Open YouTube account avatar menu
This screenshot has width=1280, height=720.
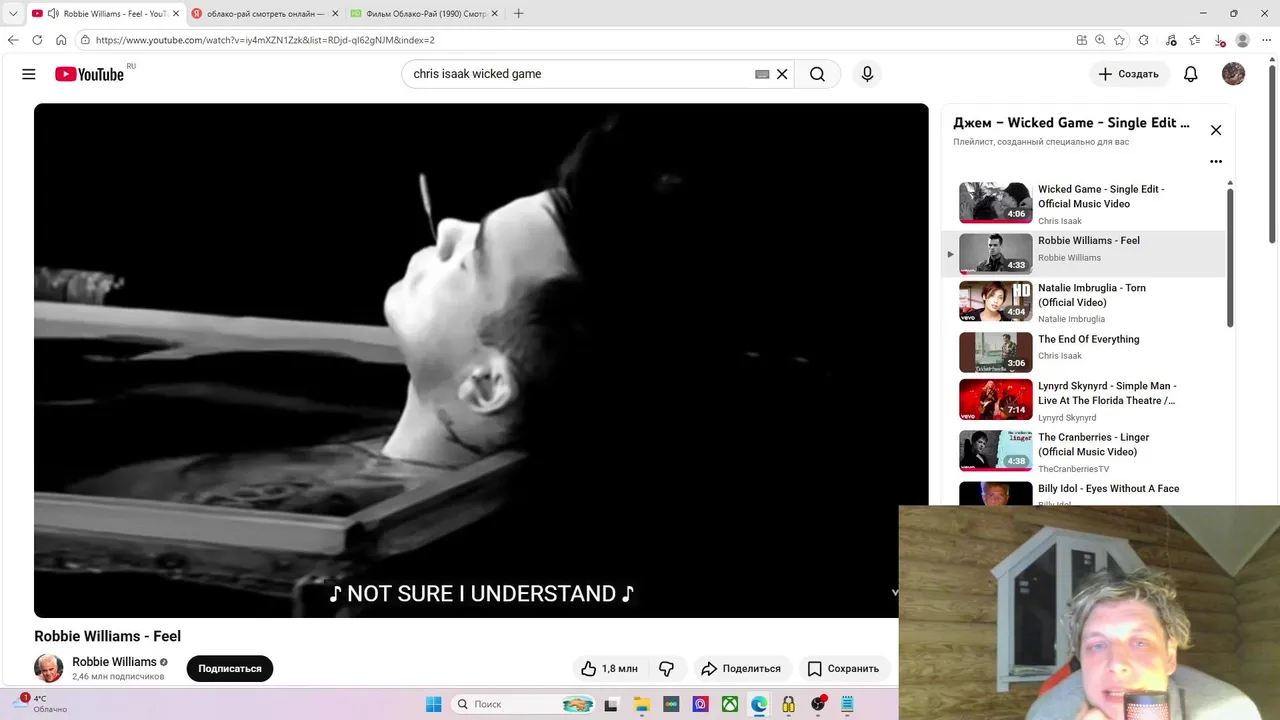click(x=1233, y=74)
